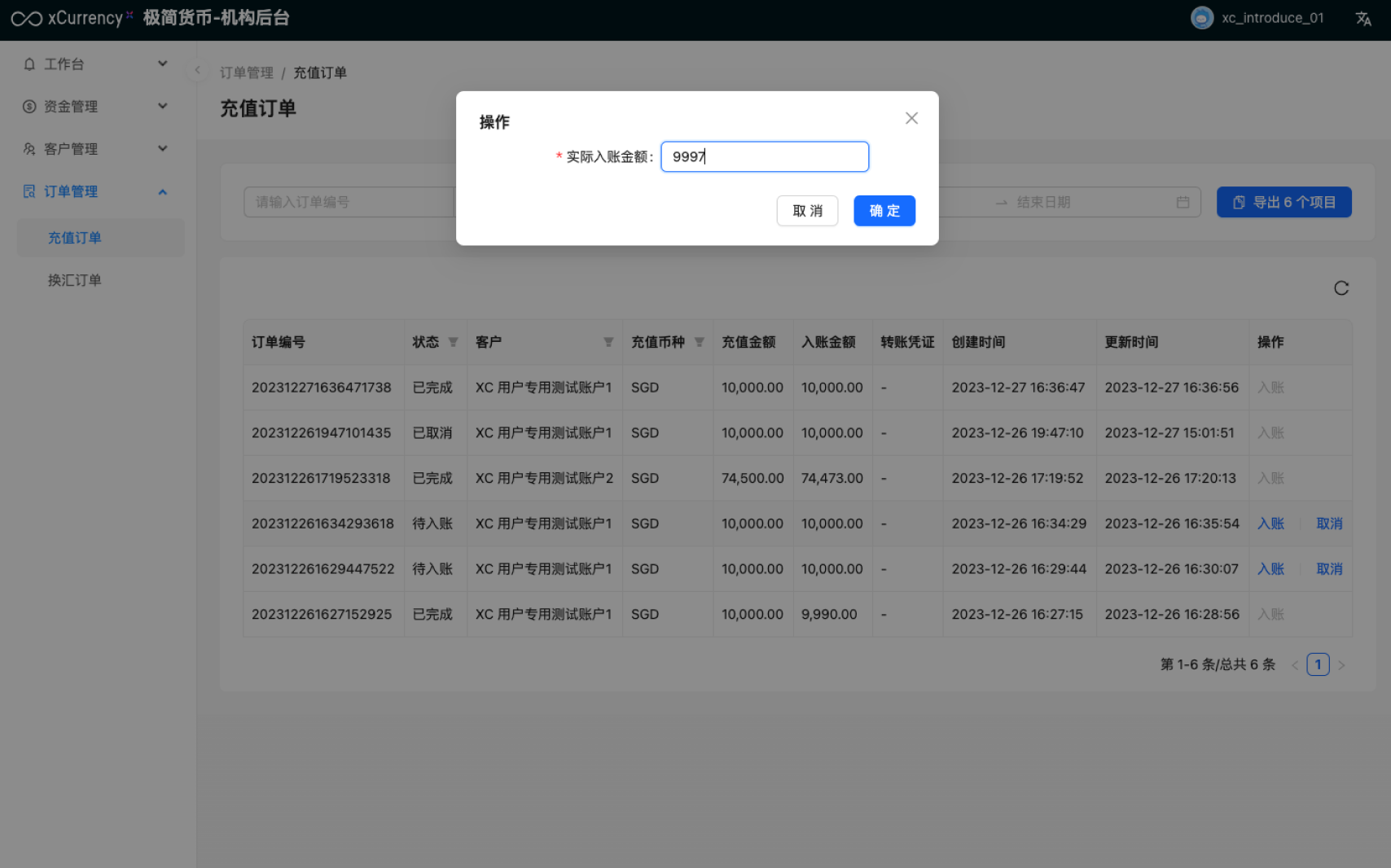This screenshot has height=868, width=1391.
Task: Click the refresh icon above the table
Action: (x=1341, y=288)
